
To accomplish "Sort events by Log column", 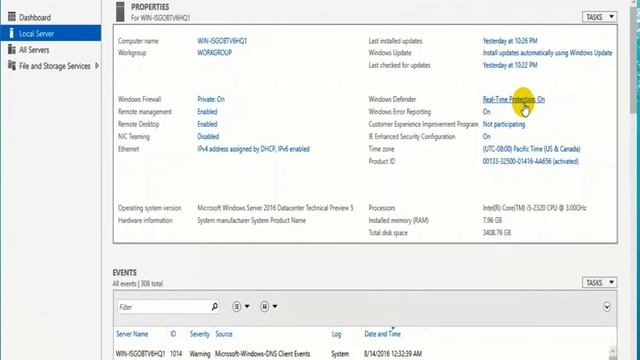I will coord(336,334).
